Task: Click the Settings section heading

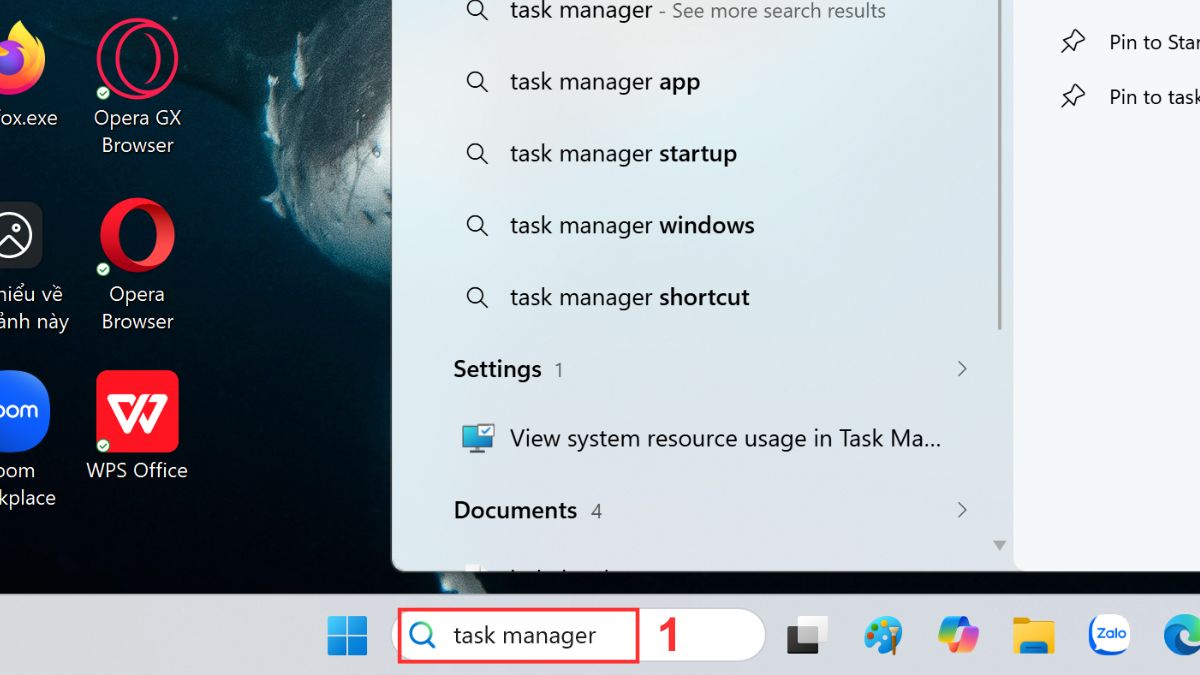Action: click(497, 369)
